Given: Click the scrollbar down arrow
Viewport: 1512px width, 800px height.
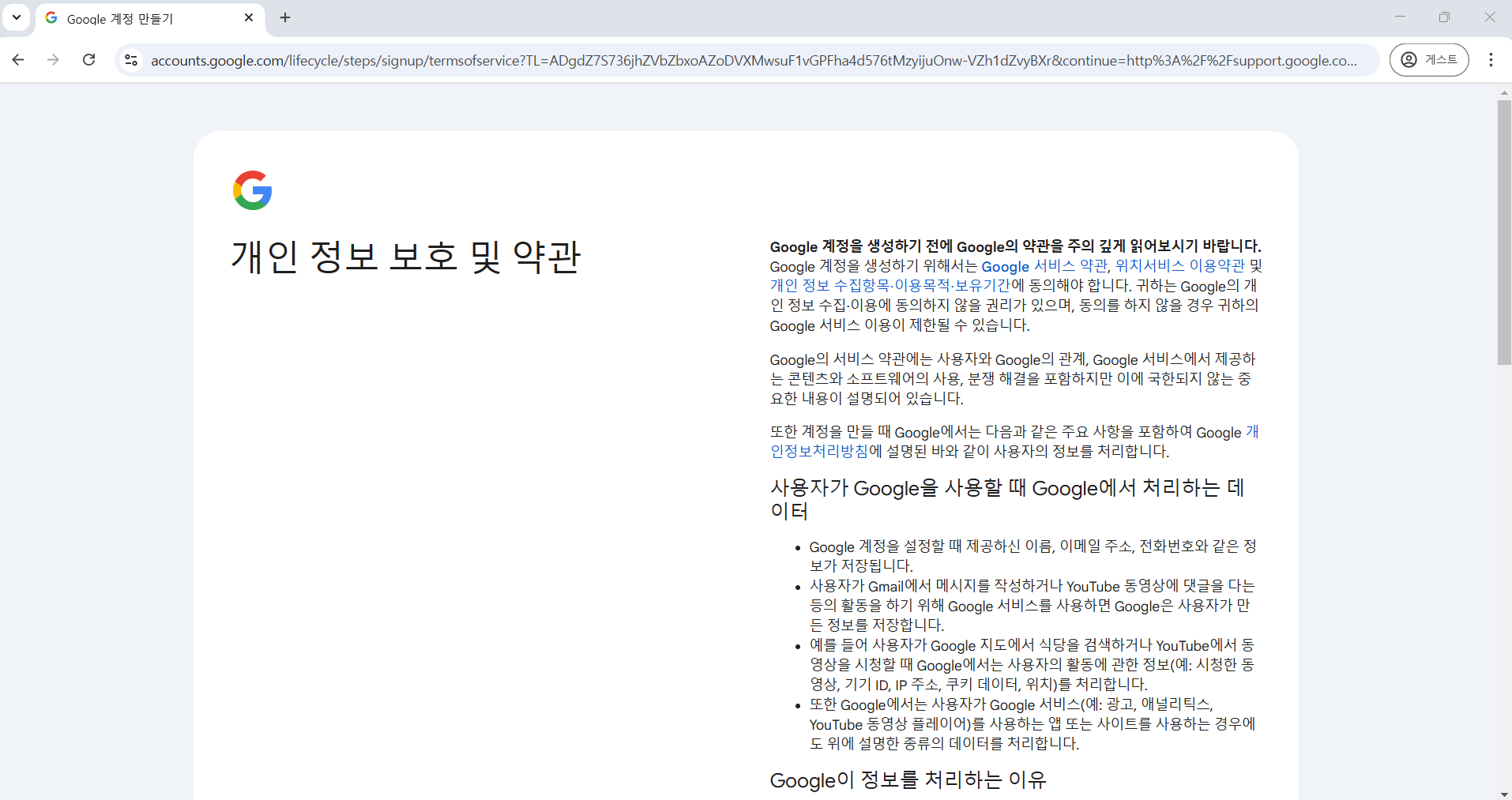Looking at the screenshot, I should coord(1504,792).
